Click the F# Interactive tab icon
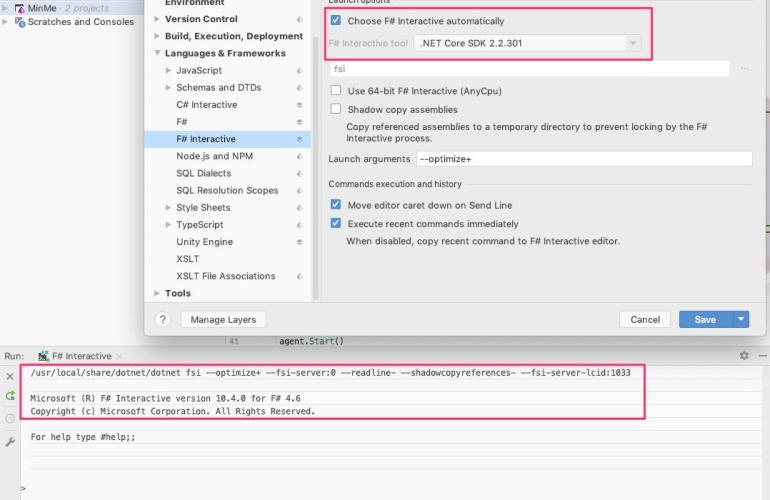Viewport: 770px width, 500px height. (43, 356)
